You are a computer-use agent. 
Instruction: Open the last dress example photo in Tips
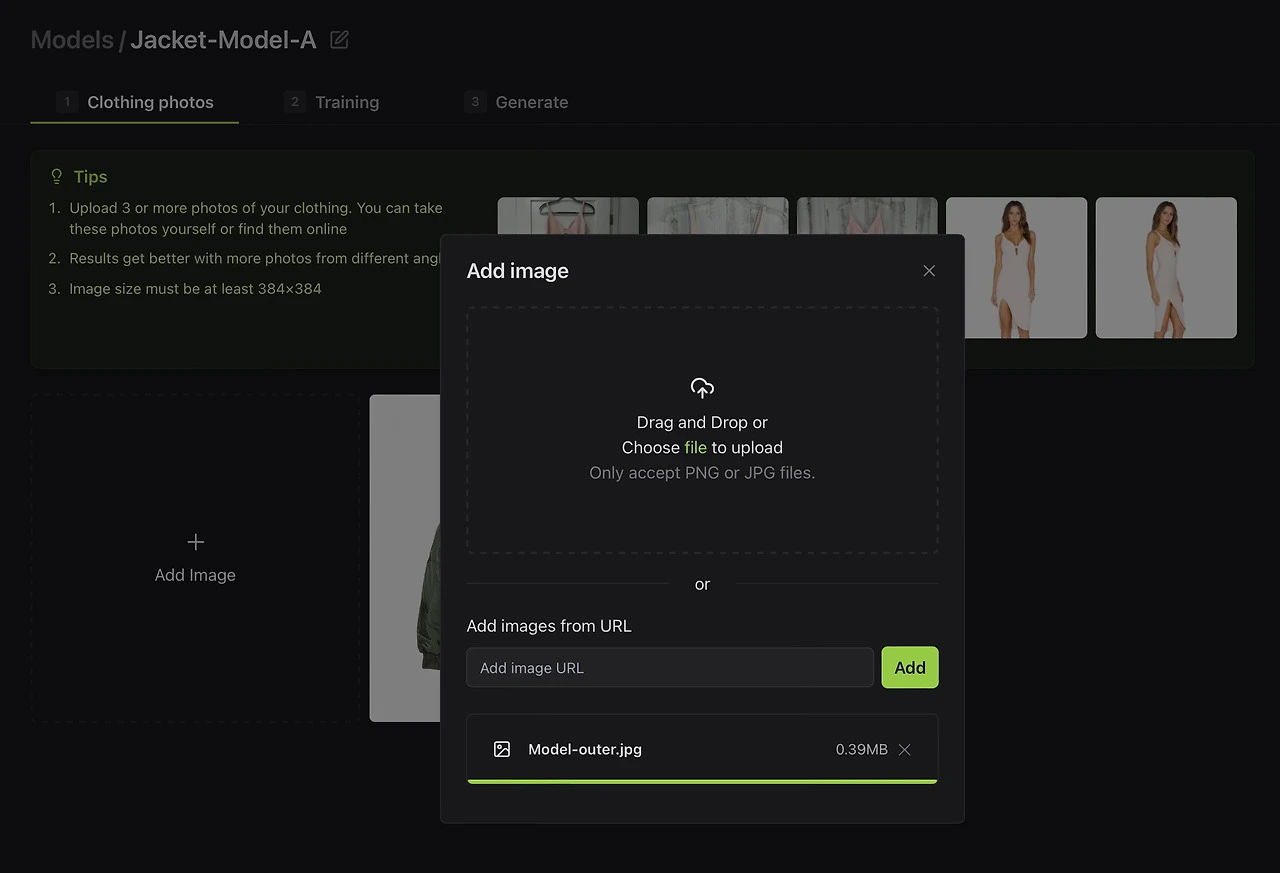[x=1166, y=268]
